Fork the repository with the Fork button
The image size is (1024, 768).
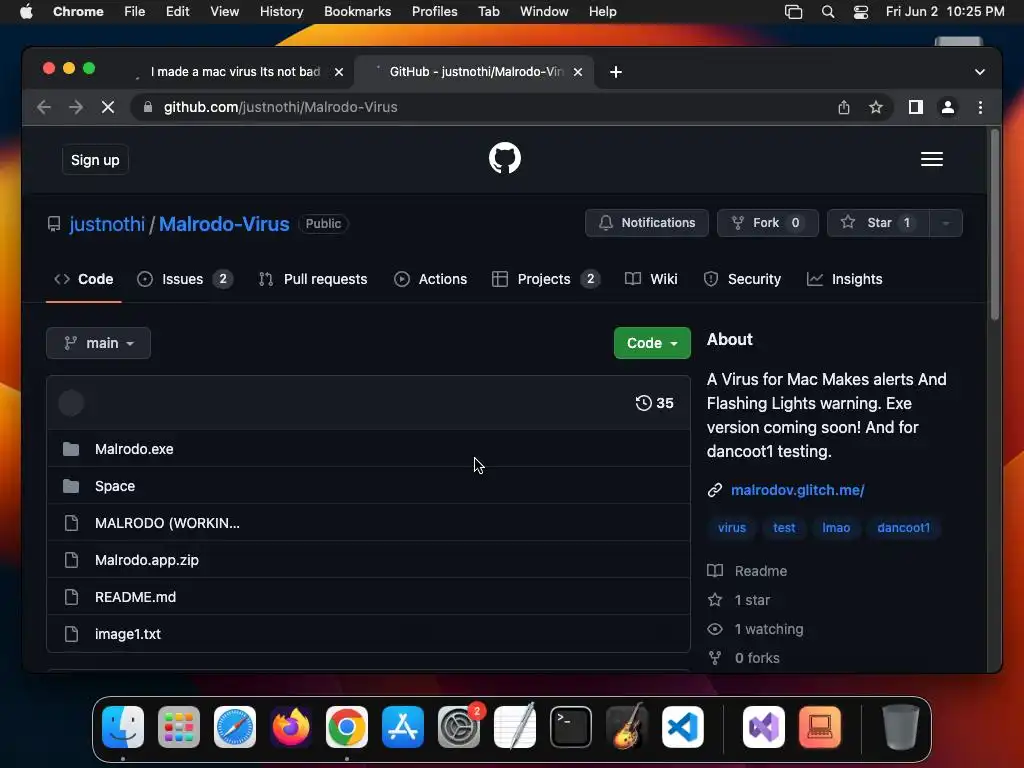tap(767, 223)
